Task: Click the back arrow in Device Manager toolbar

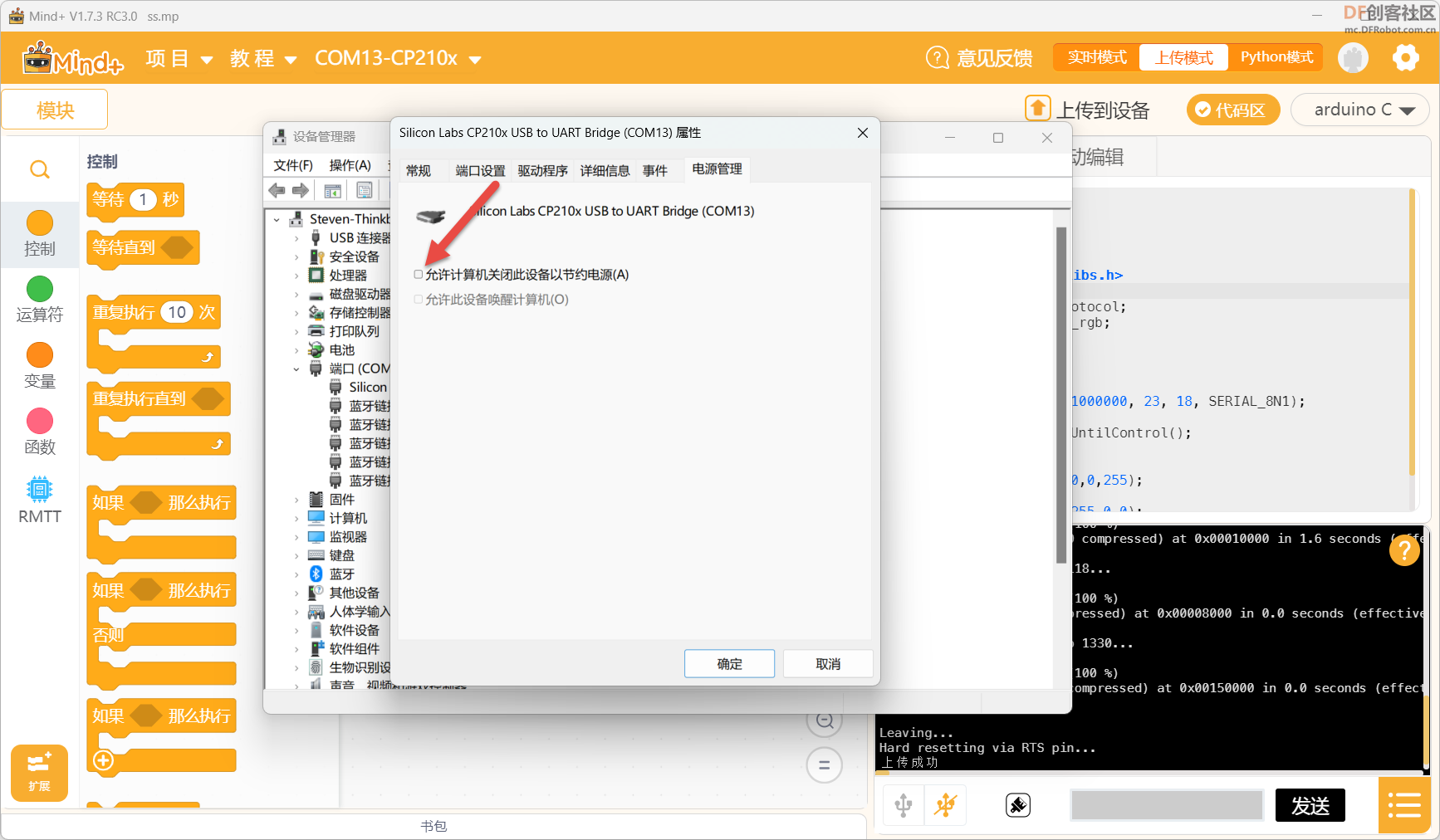Action: coord(277,191)
